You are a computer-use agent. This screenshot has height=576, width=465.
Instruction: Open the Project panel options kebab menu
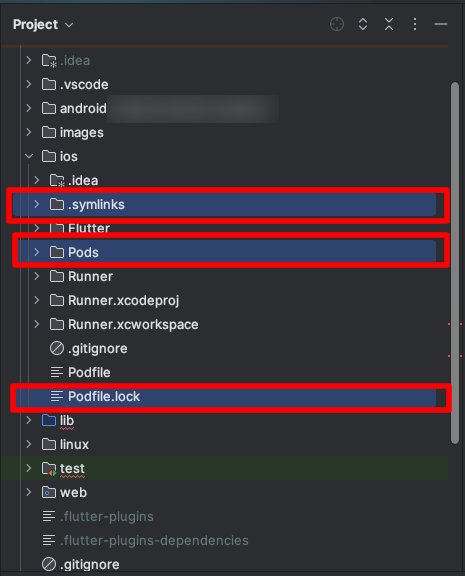click(415, 25)
